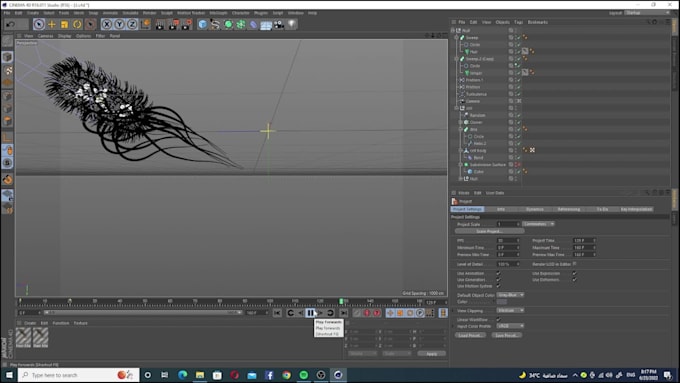Click the MoGraph Array generator icon
The height and width of the screenshot is (383, 680).
(241, 25)
